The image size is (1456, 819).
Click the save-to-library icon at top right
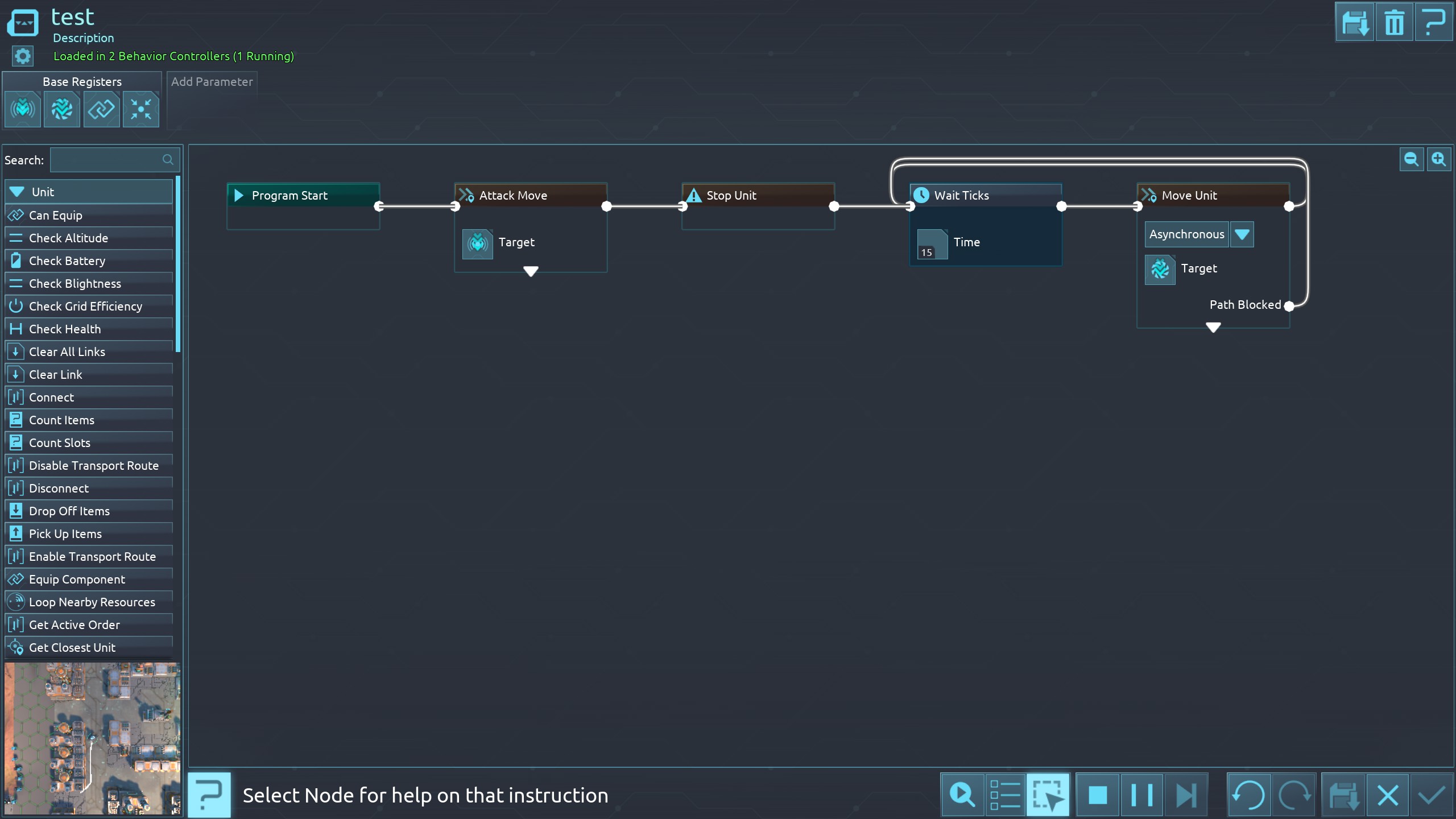click(1355, 23)
